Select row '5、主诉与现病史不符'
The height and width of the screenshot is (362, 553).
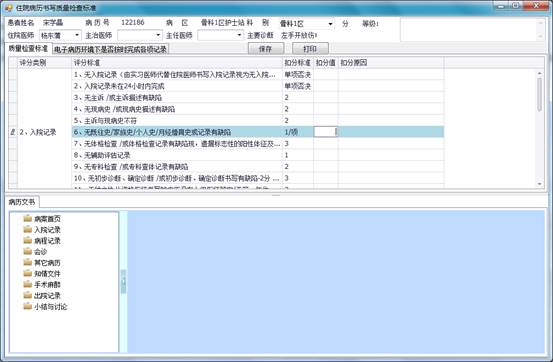pyautogui.click(x=177, y=120)
